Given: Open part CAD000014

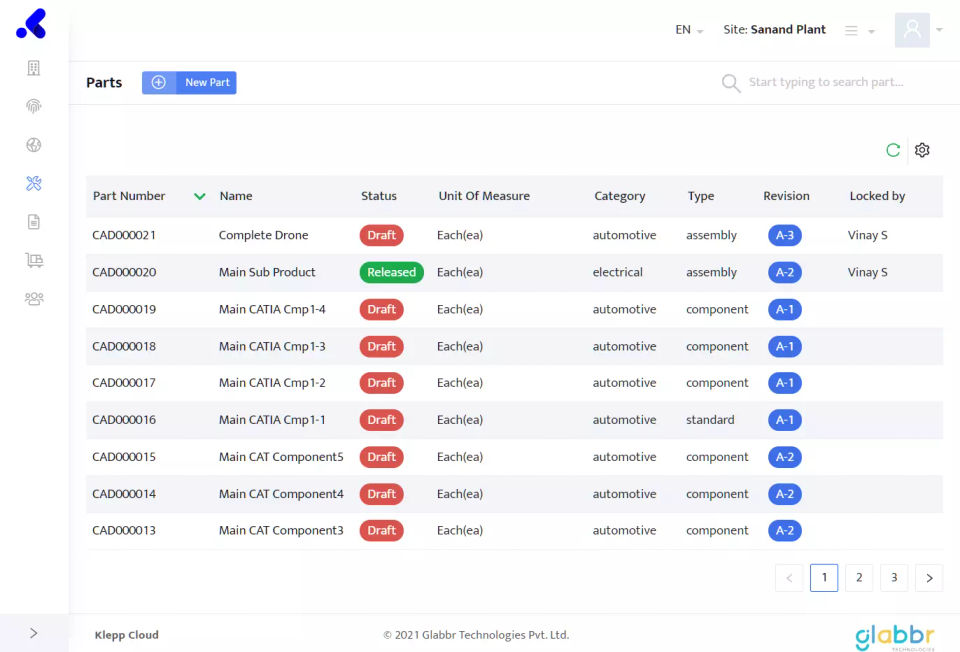Looking at the screenshot, I should 124,494.
